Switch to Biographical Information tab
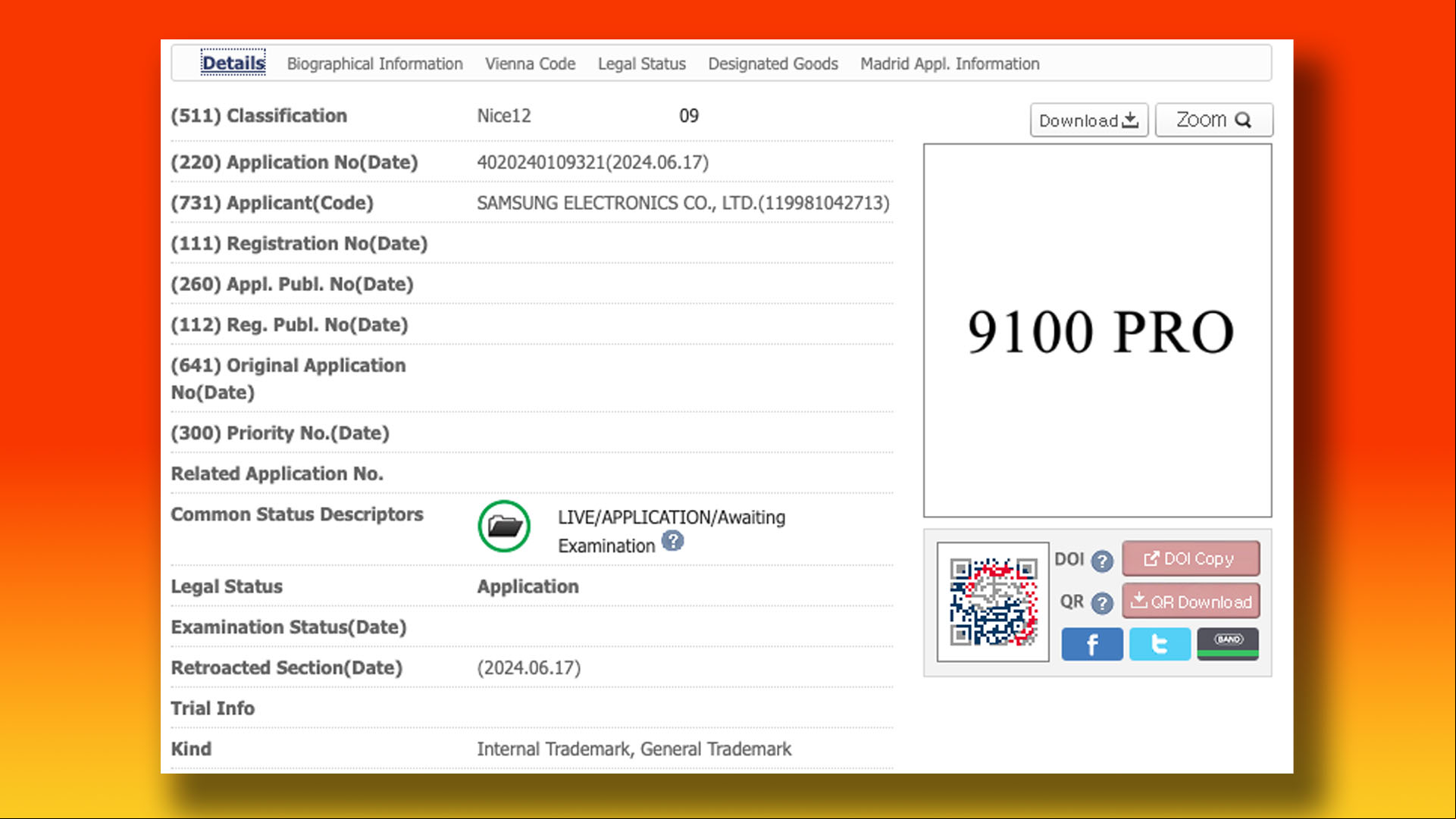The width and height of the screenshot is (1456, 819). click(x=374, y=64)
